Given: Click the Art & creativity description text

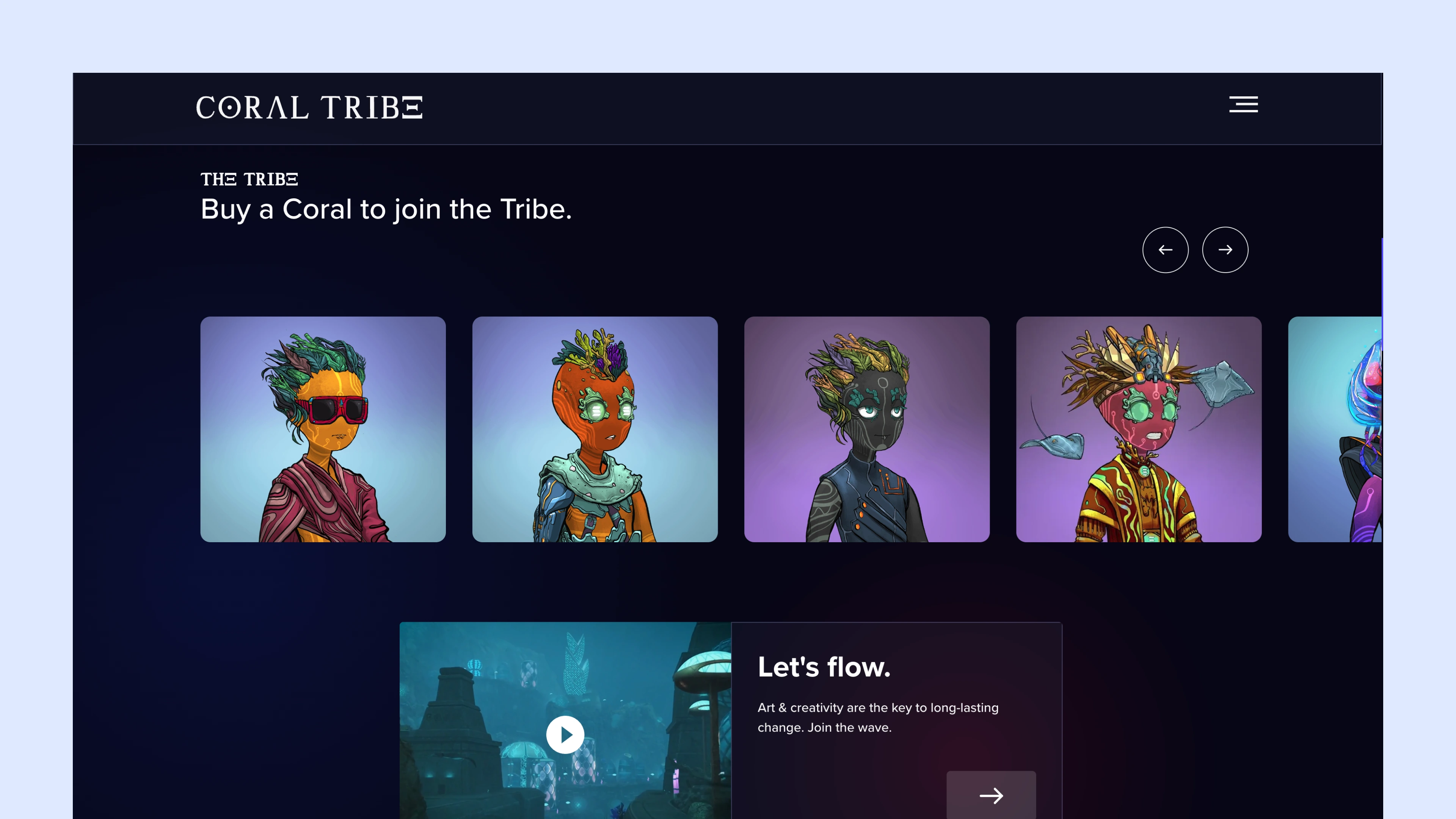Looking at the screenshot, I should point(878,717).
